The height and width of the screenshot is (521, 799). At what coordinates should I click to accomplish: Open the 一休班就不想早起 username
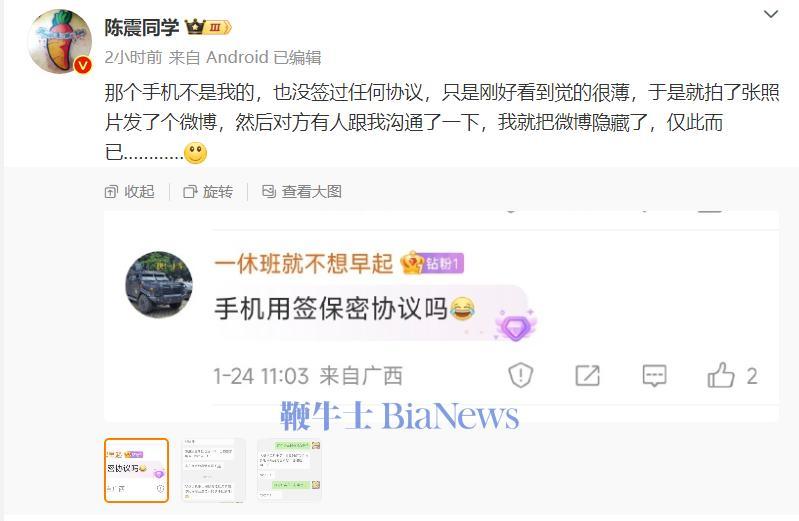[x=303, y=264]
